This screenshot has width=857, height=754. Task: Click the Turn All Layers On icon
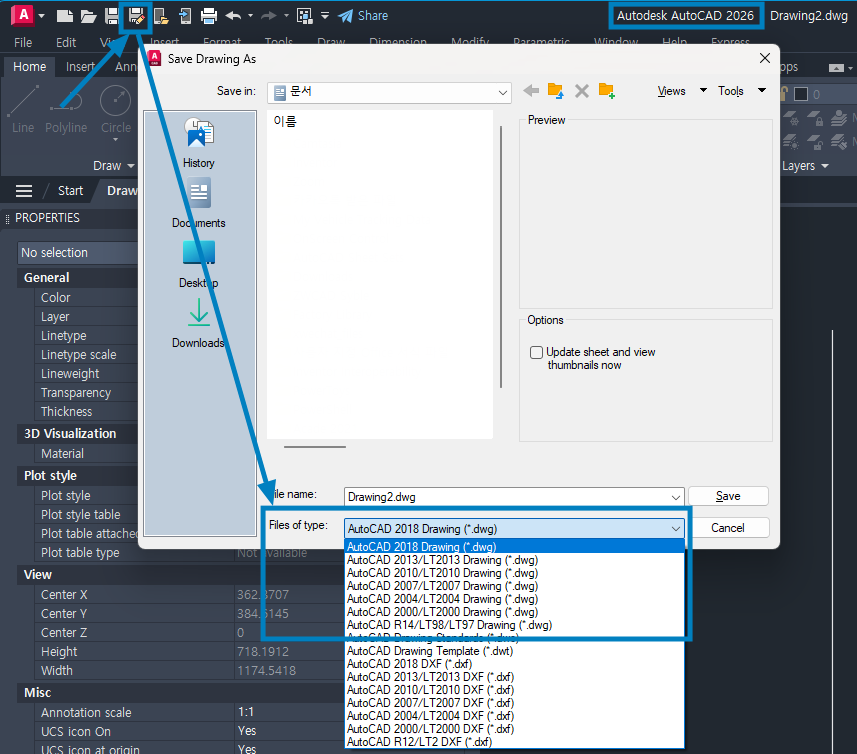(791, 142)
